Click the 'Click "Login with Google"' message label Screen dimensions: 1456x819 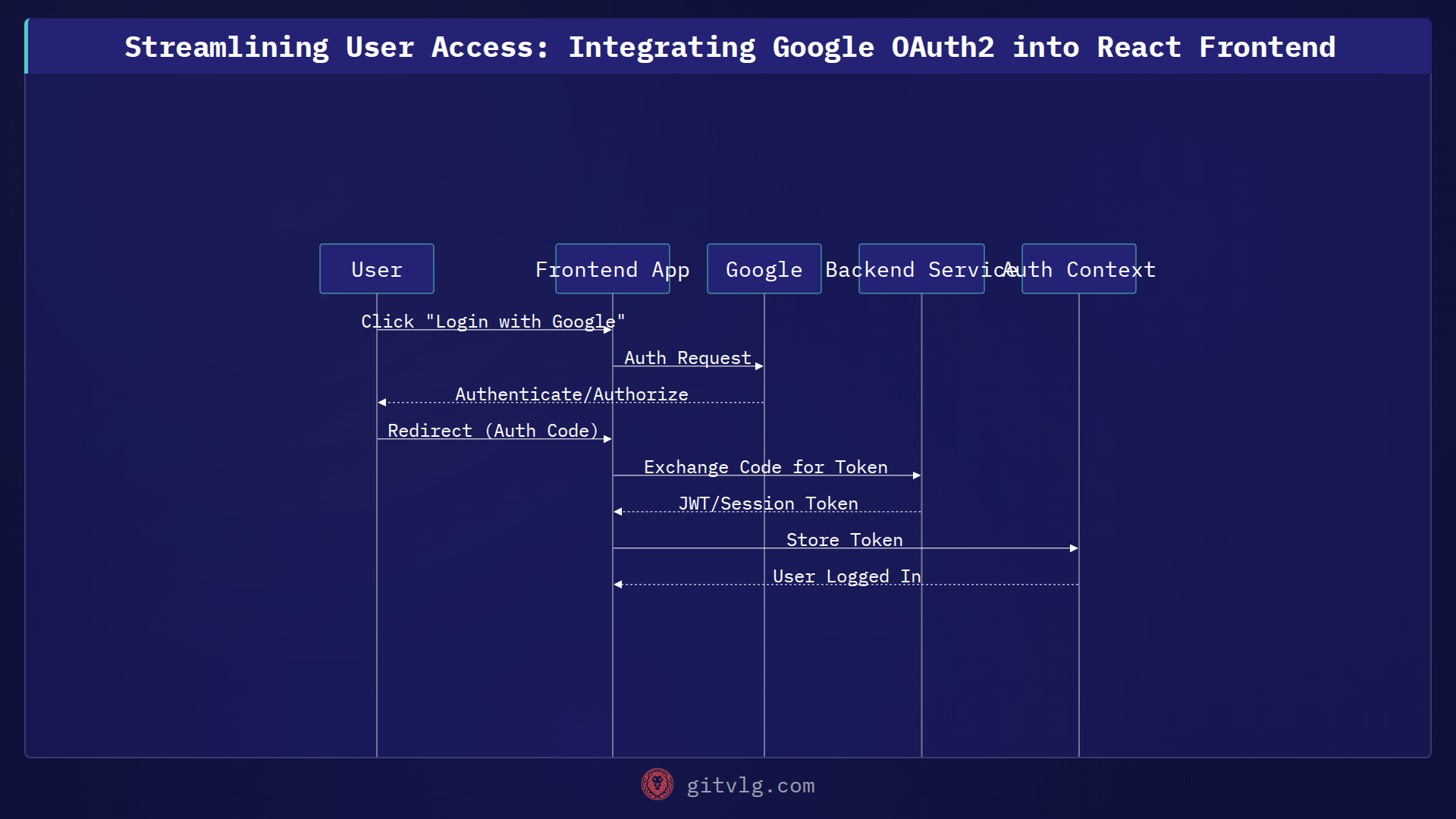pos(493,322)
